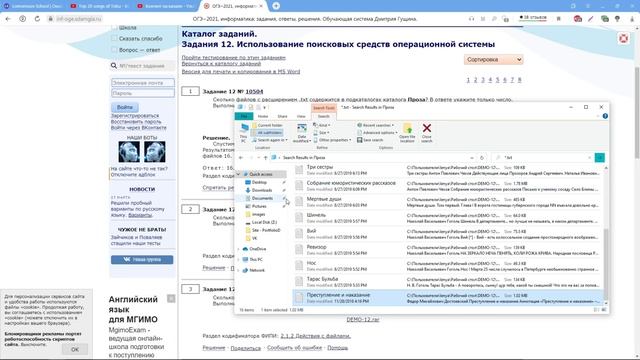Screen dimensions: 640x360
Task: Switch to the Home ribbon tab
Action: coord(263,116)
